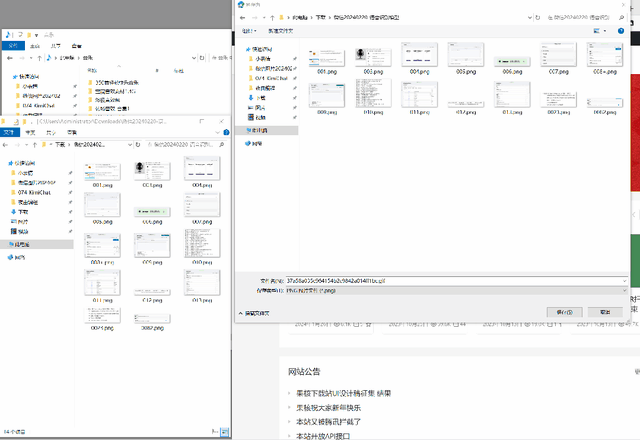Image resolution: width=640 pixels, height=440 pixels.
Task: Expand address dropdown in music Explorer window
Action: (194, 58)
